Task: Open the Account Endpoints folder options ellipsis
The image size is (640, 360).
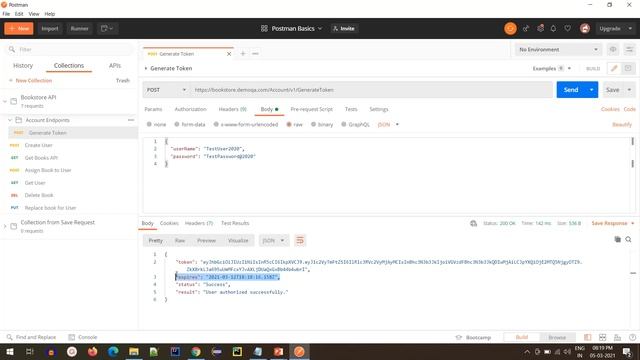Action: pos(131,120)
